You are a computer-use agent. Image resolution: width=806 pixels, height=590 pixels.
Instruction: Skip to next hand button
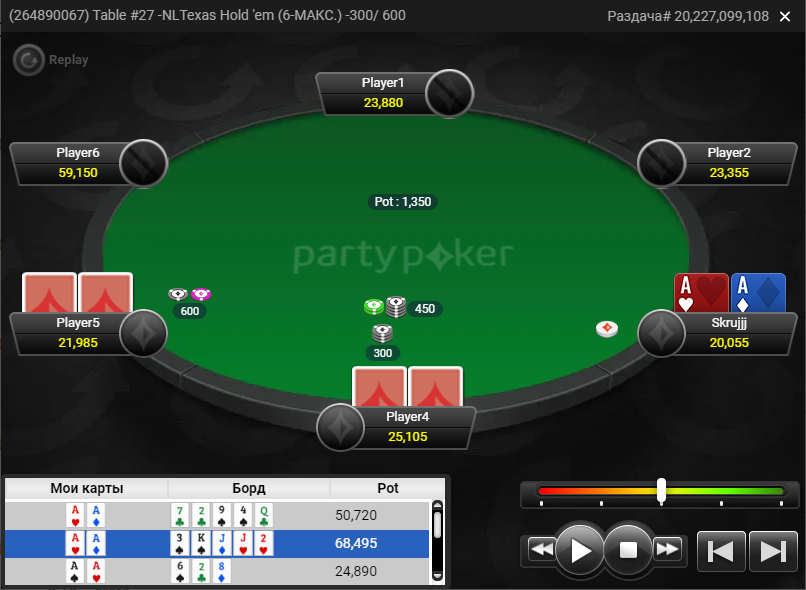(x=773, y=551)
